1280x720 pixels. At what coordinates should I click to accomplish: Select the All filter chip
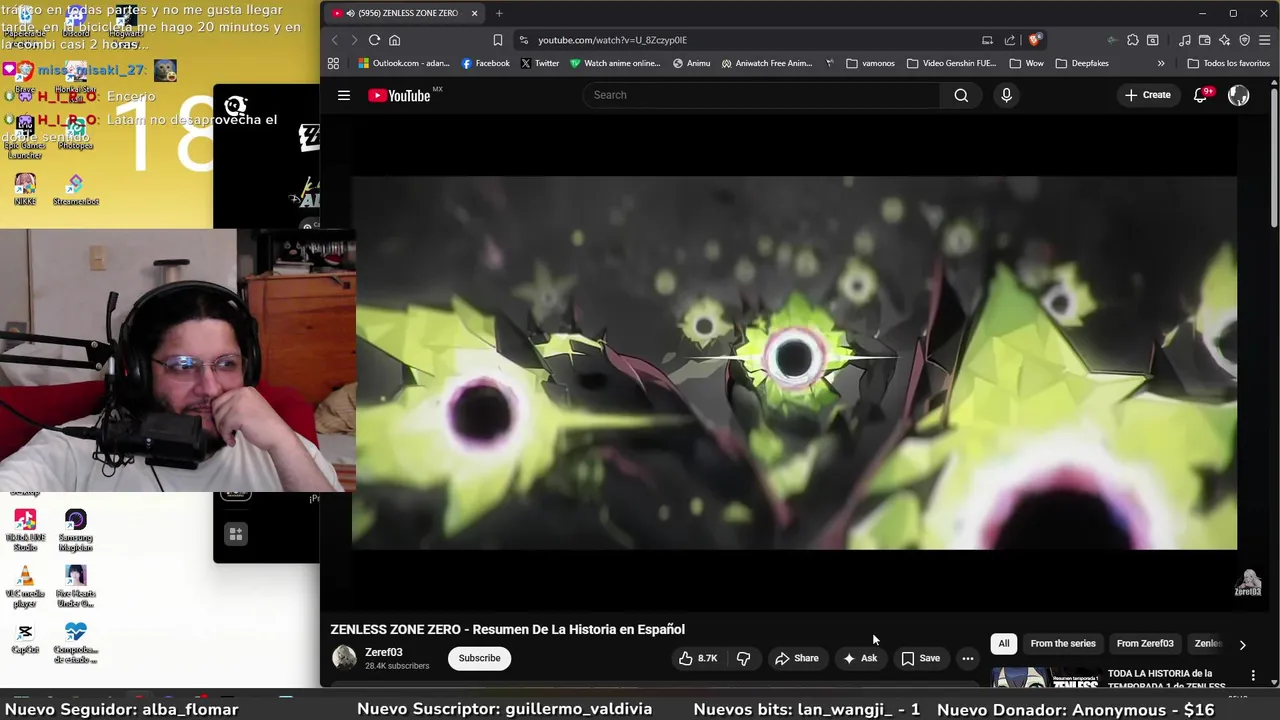[1004, 644]
